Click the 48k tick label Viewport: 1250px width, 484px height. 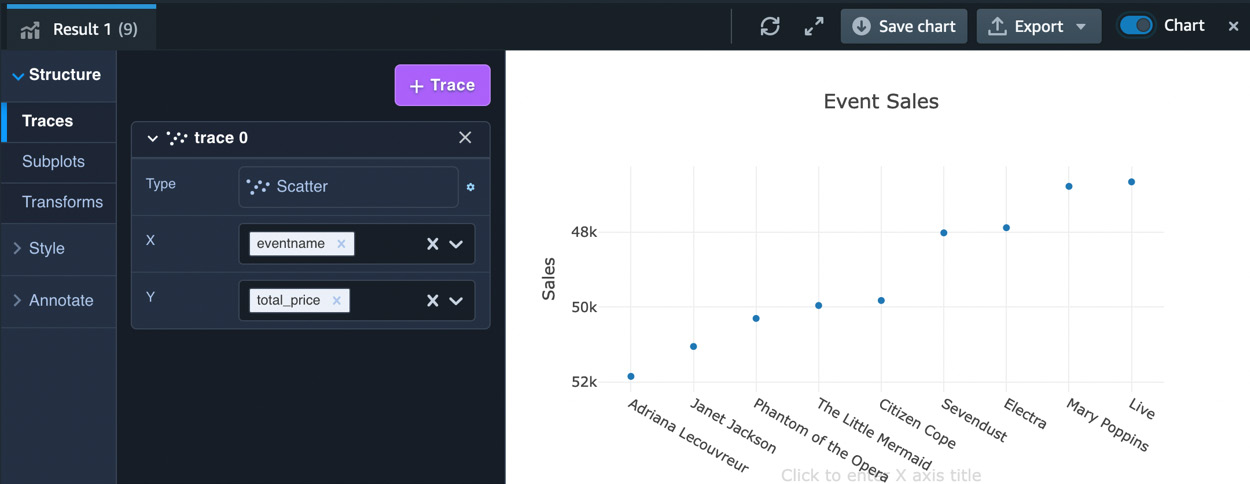tap(584, 232)
